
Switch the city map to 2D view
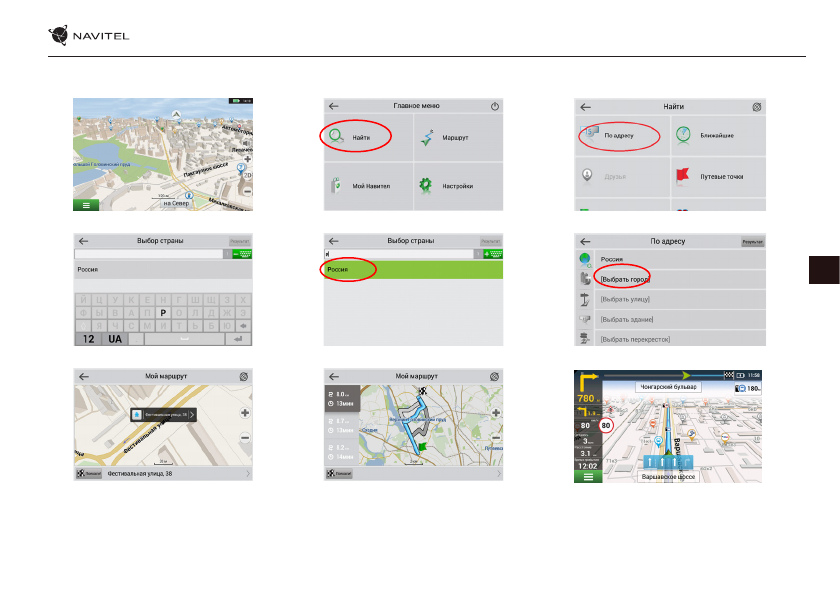click(247, 175)
